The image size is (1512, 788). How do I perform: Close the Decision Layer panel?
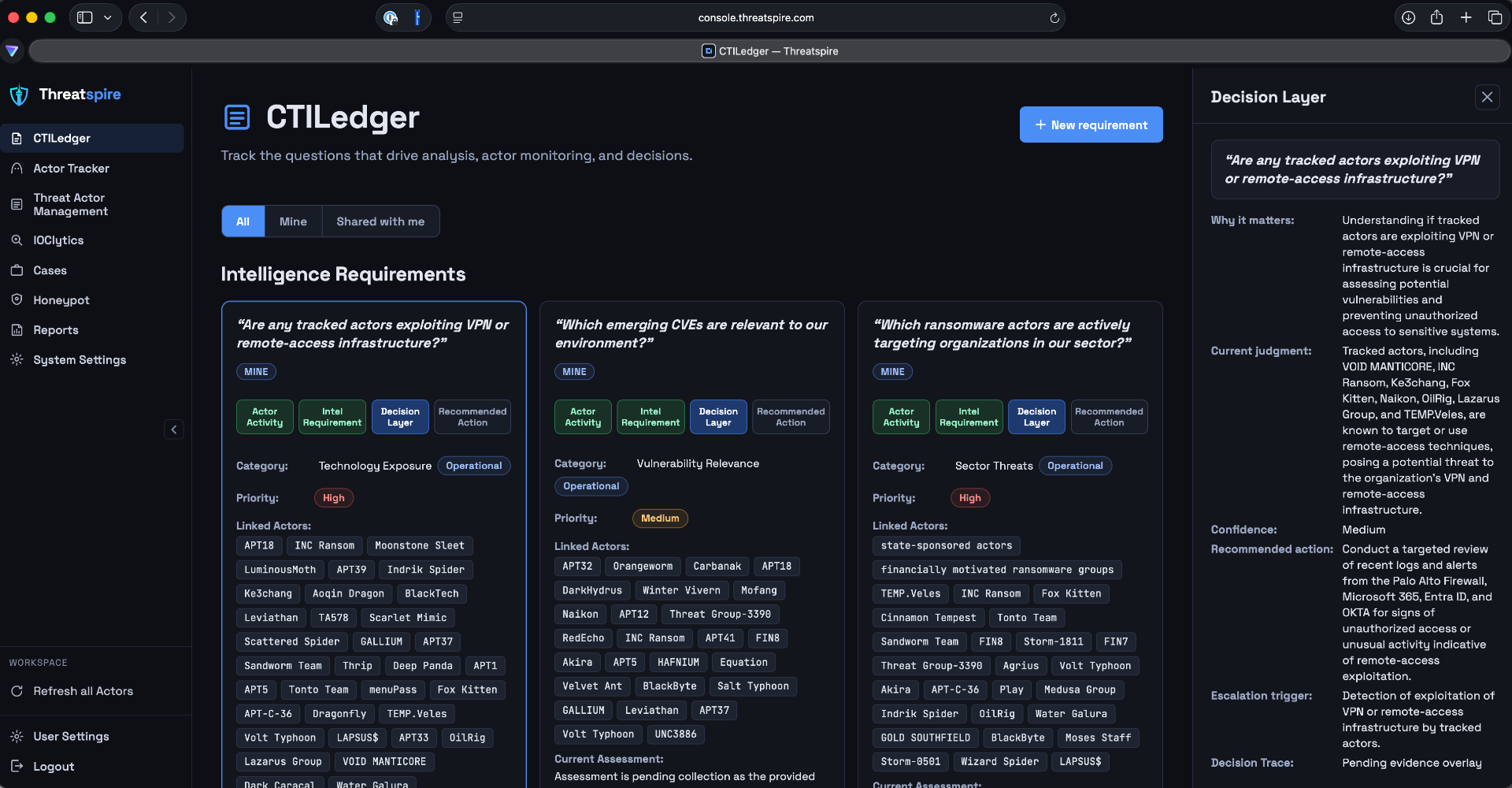[x=1487, y=97]
